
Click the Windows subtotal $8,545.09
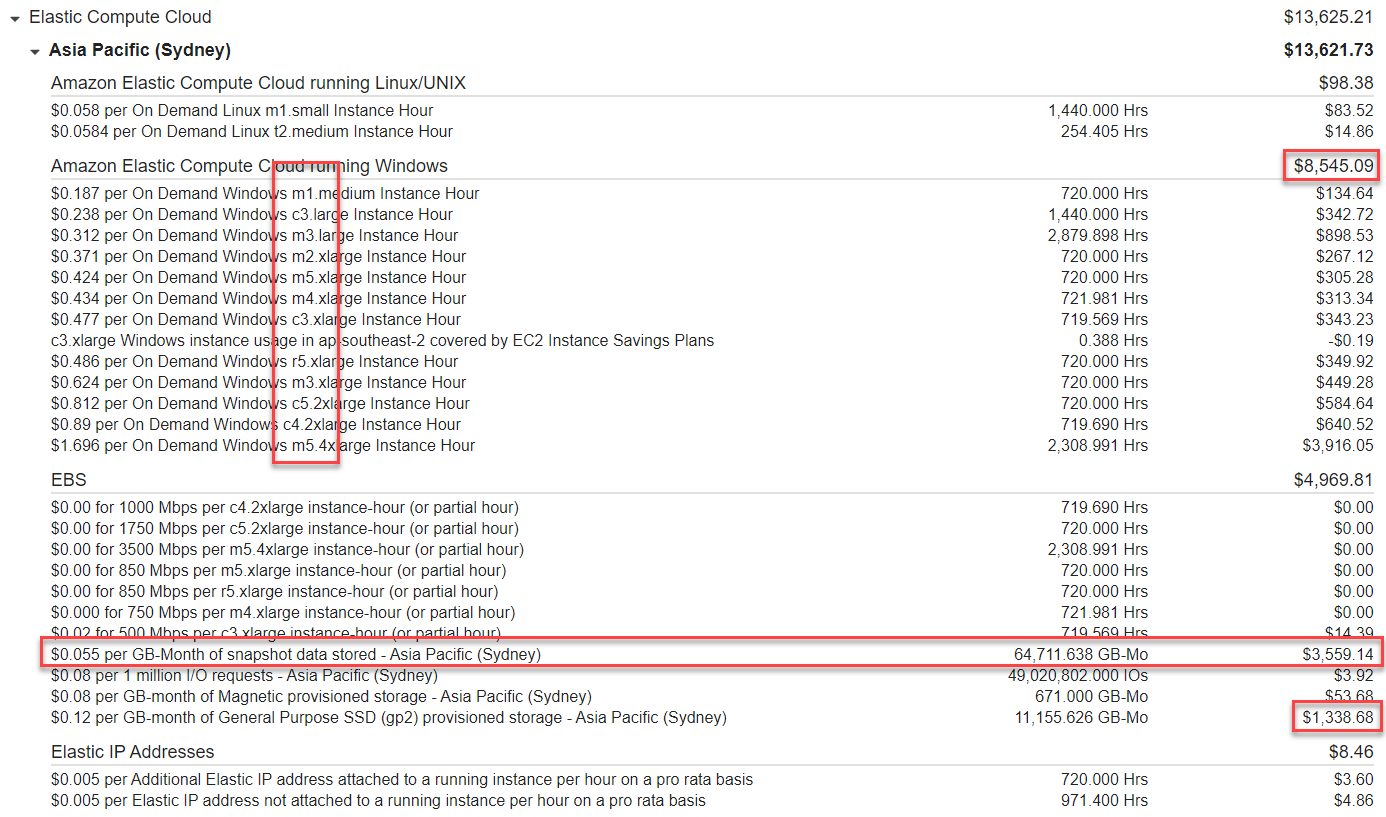point(1329,166)
